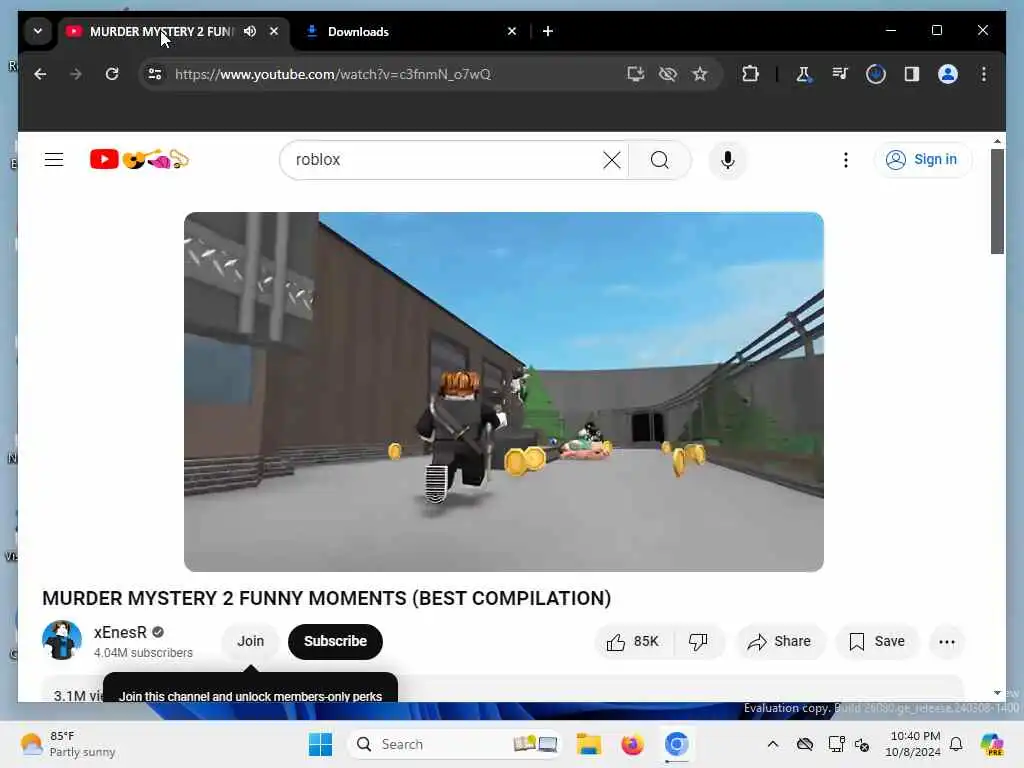Open the network status tray icon

[x=835, y=744]
